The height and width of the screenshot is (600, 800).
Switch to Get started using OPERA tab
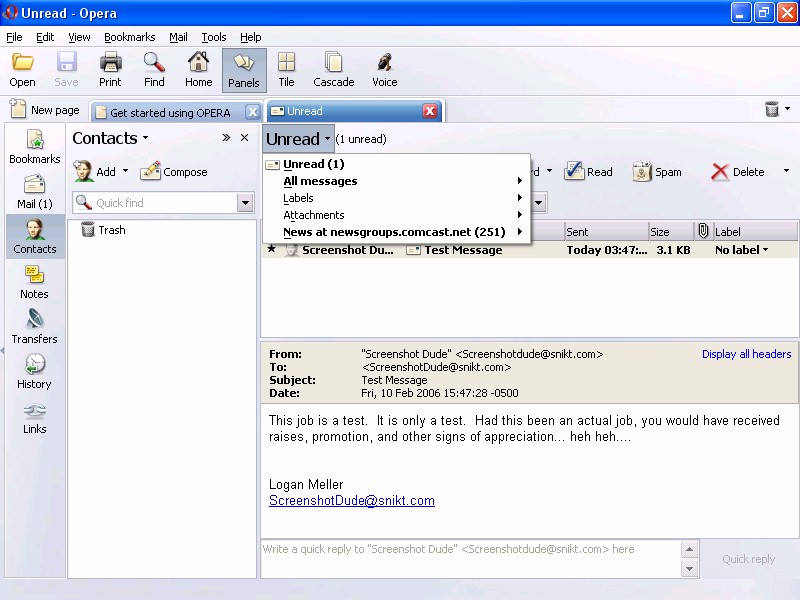coord(170,112)
